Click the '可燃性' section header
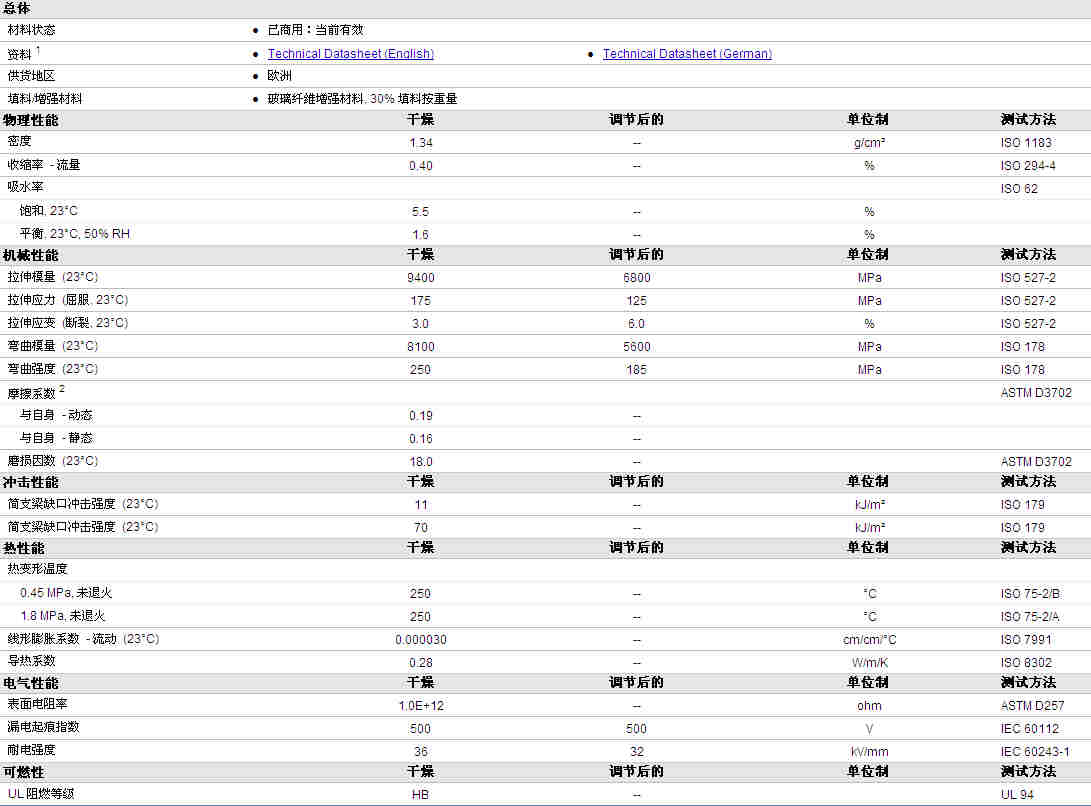Image resolution: width=1091 pixels, height=806 pixels. pyautogui.click(x=24, y=773)
